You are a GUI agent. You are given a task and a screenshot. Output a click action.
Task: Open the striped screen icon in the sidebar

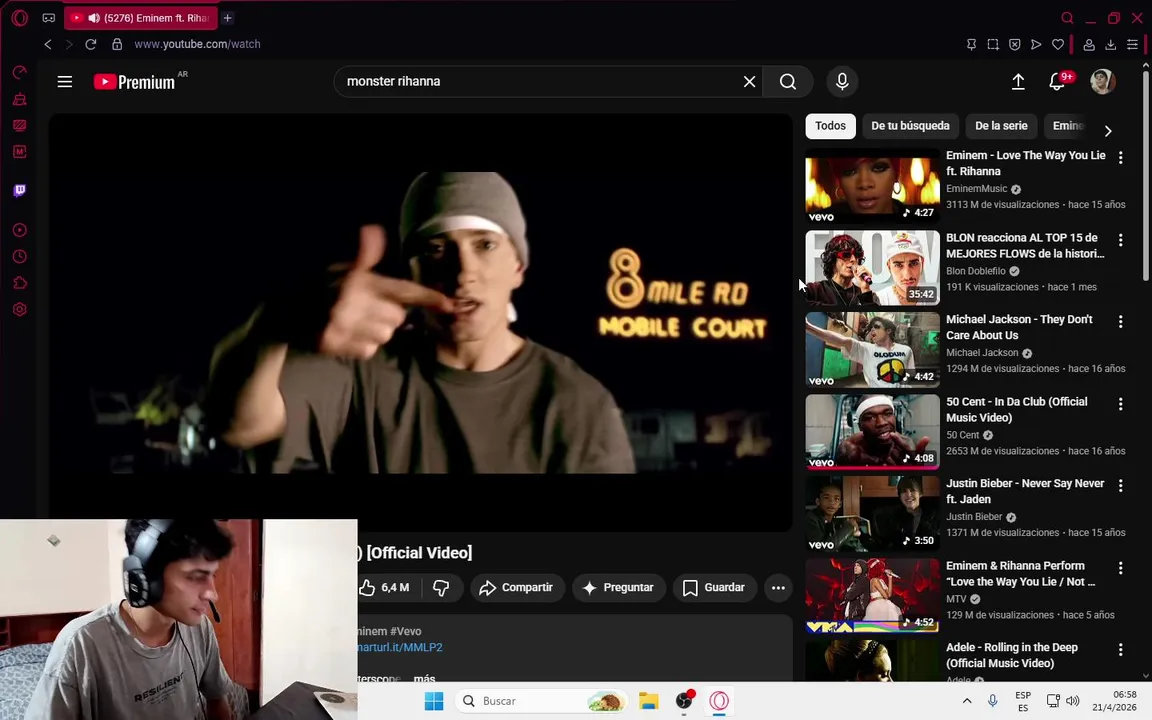coord(20,126)
